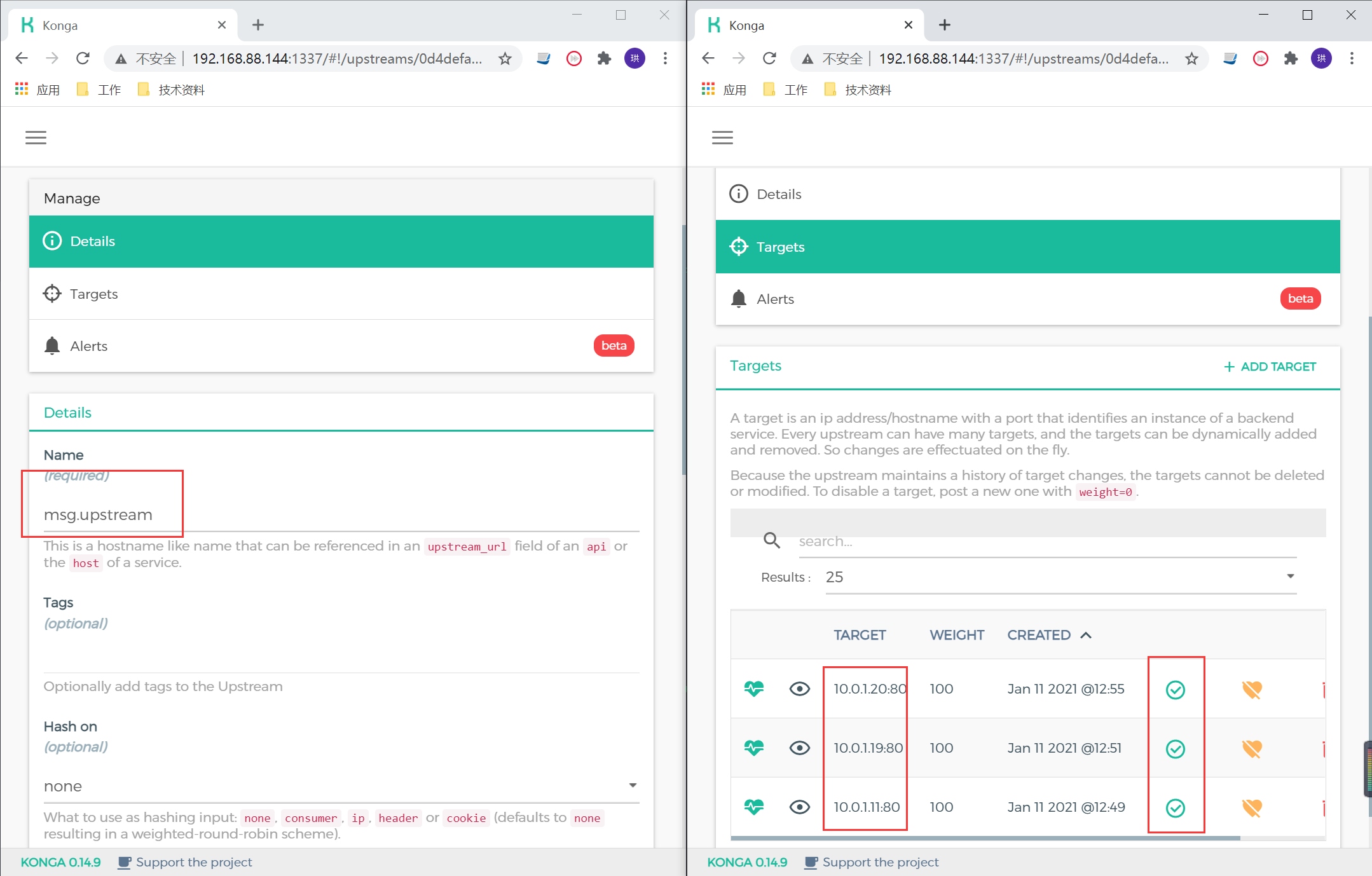Toggle eye icon for target 10.0.1.11:80
1372x876 pixels.
click(799, 807)
